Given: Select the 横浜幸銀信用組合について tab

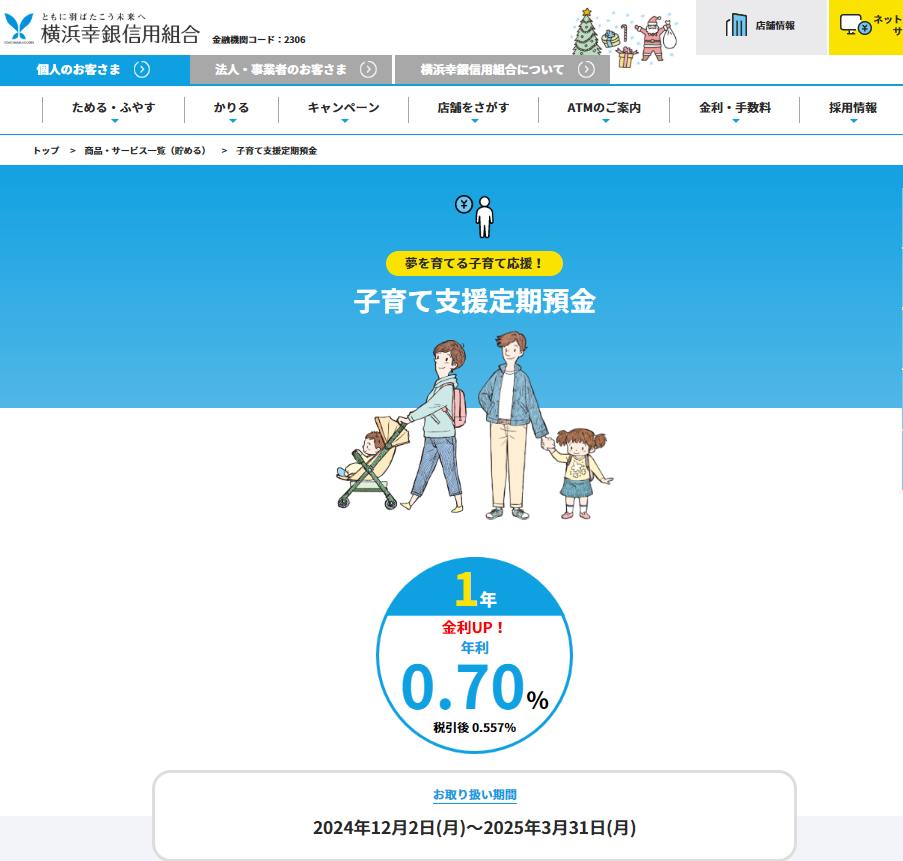Looking at the screenshot, I should [x=502, y=70].
